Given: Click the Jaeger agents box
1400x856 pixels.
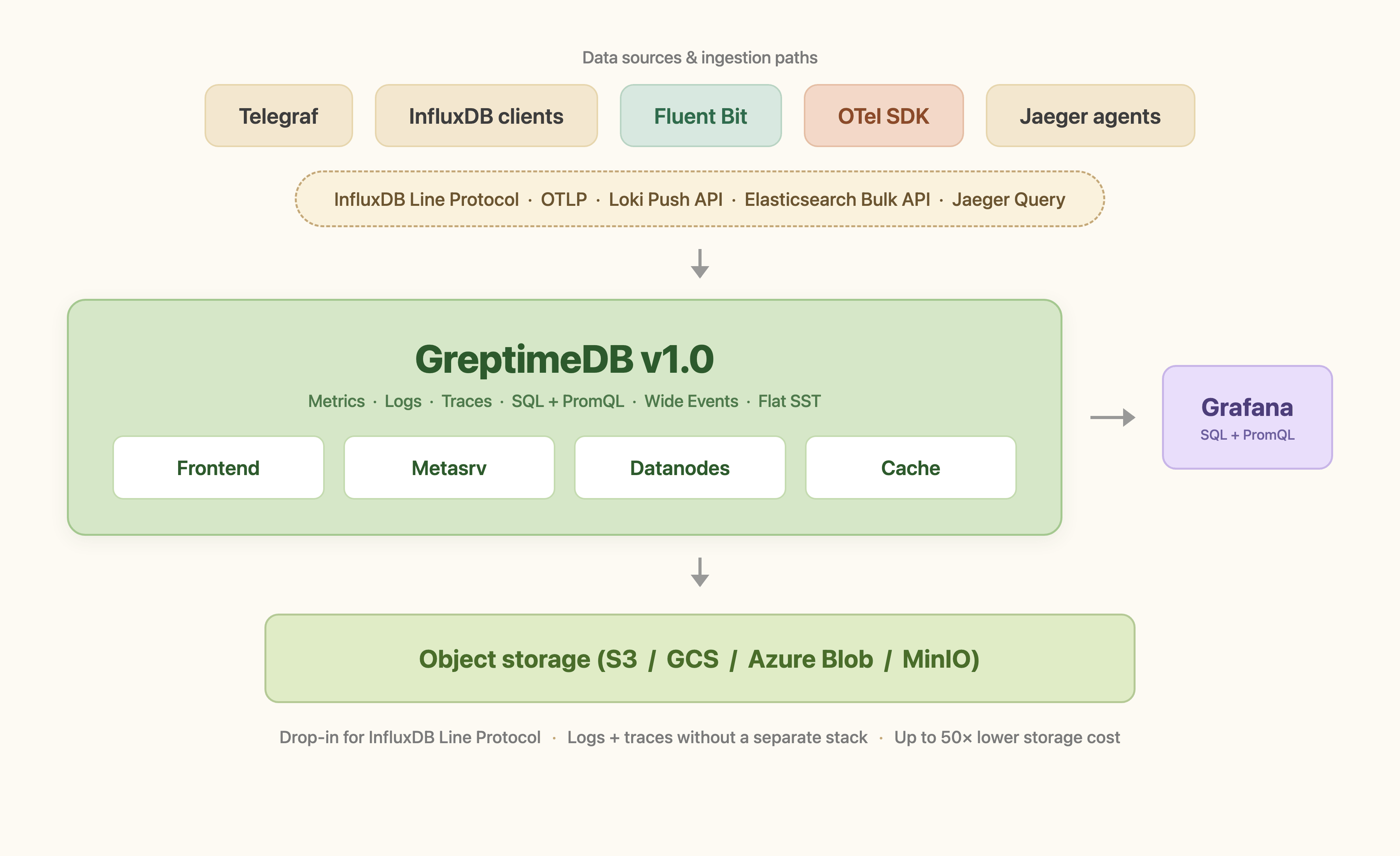Looking at the screenshot, I should point(1090,116).
